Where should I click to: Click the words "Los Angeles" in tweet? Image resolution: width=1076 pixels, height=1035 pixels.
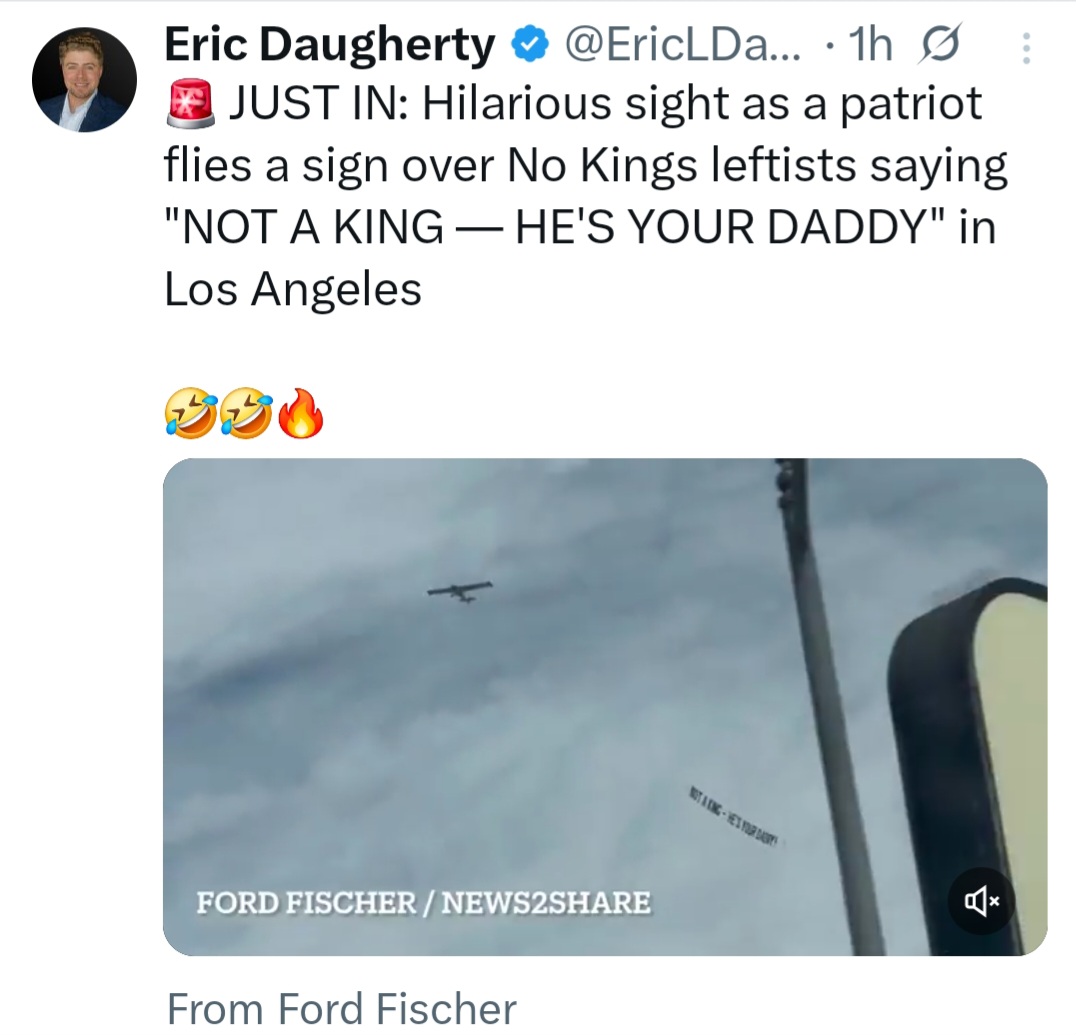pyautogui.click(x=292, y=290)
